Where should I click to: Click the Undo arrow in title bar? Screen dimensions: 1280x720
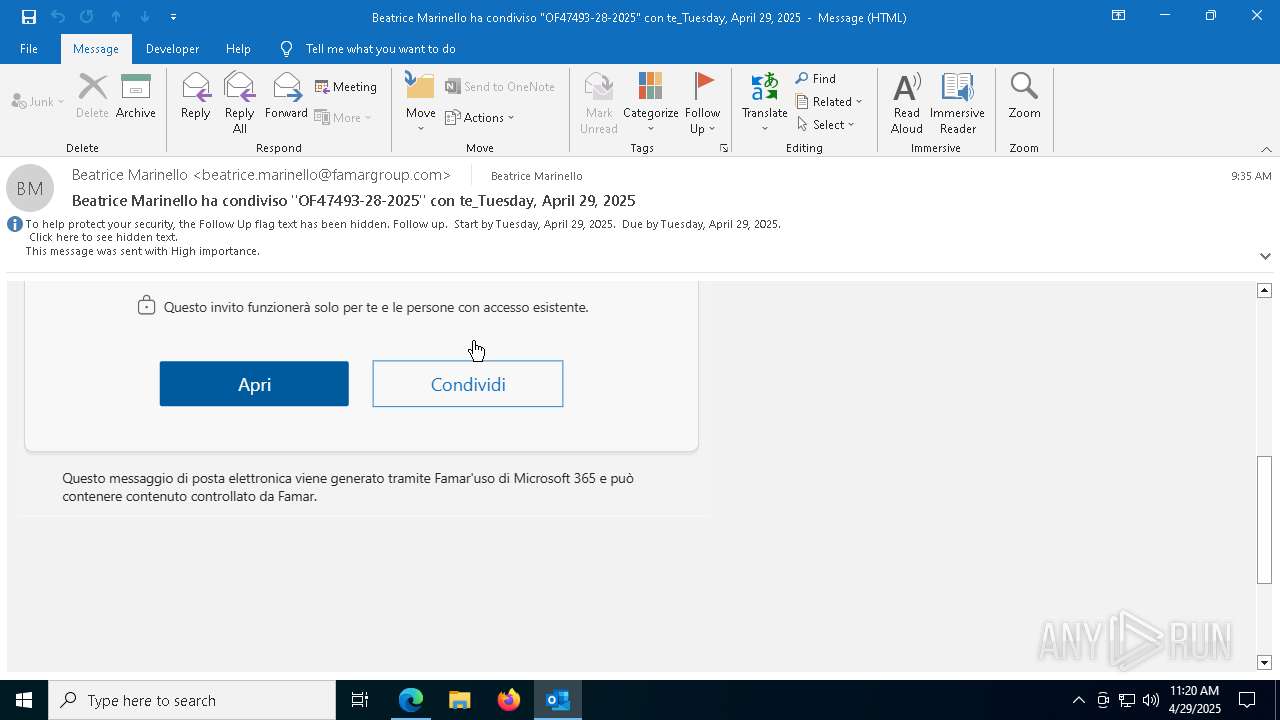pyautogui.click(x=58, y=17)
